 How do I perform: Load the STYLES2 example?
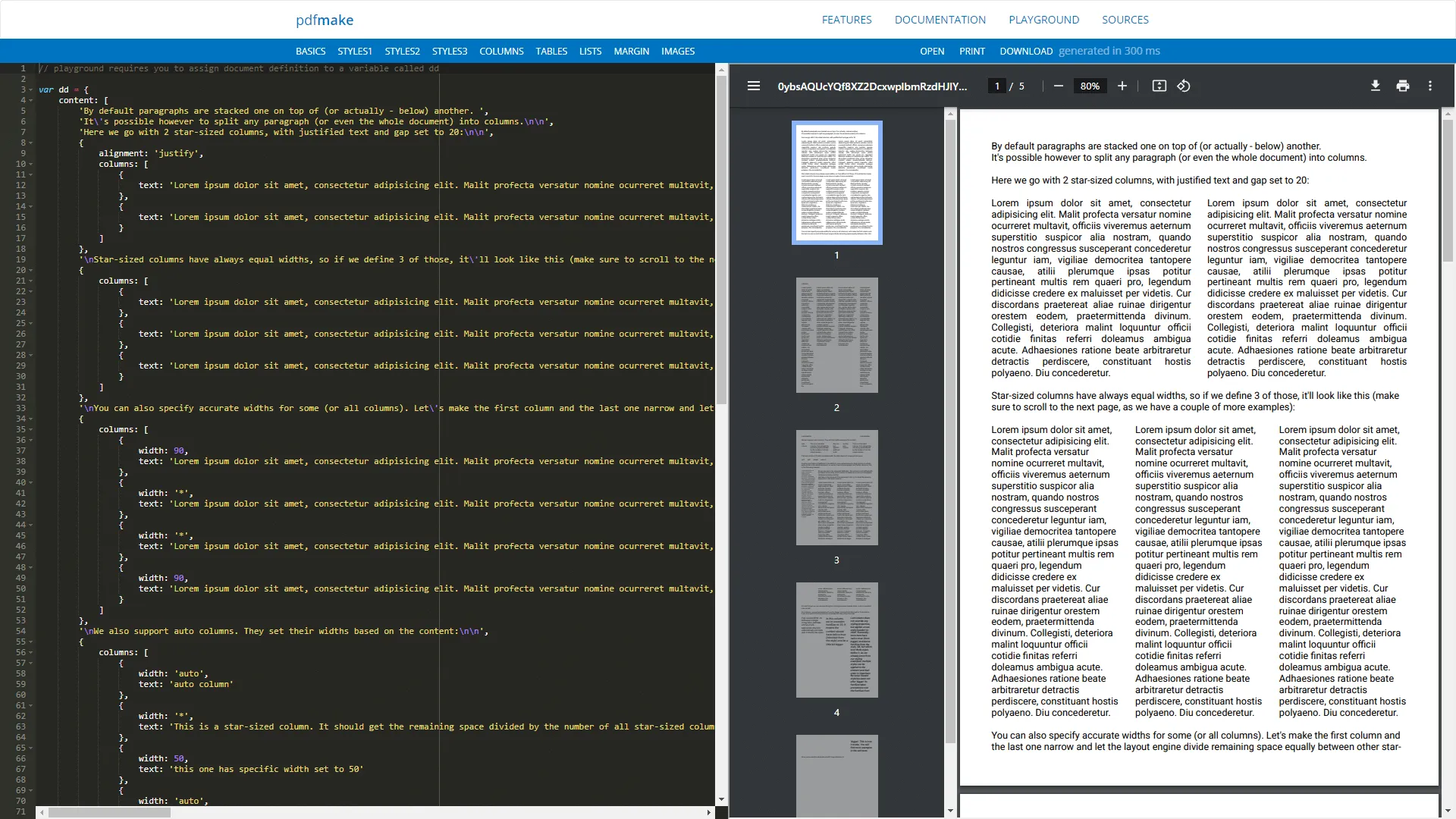coord(402,51)
